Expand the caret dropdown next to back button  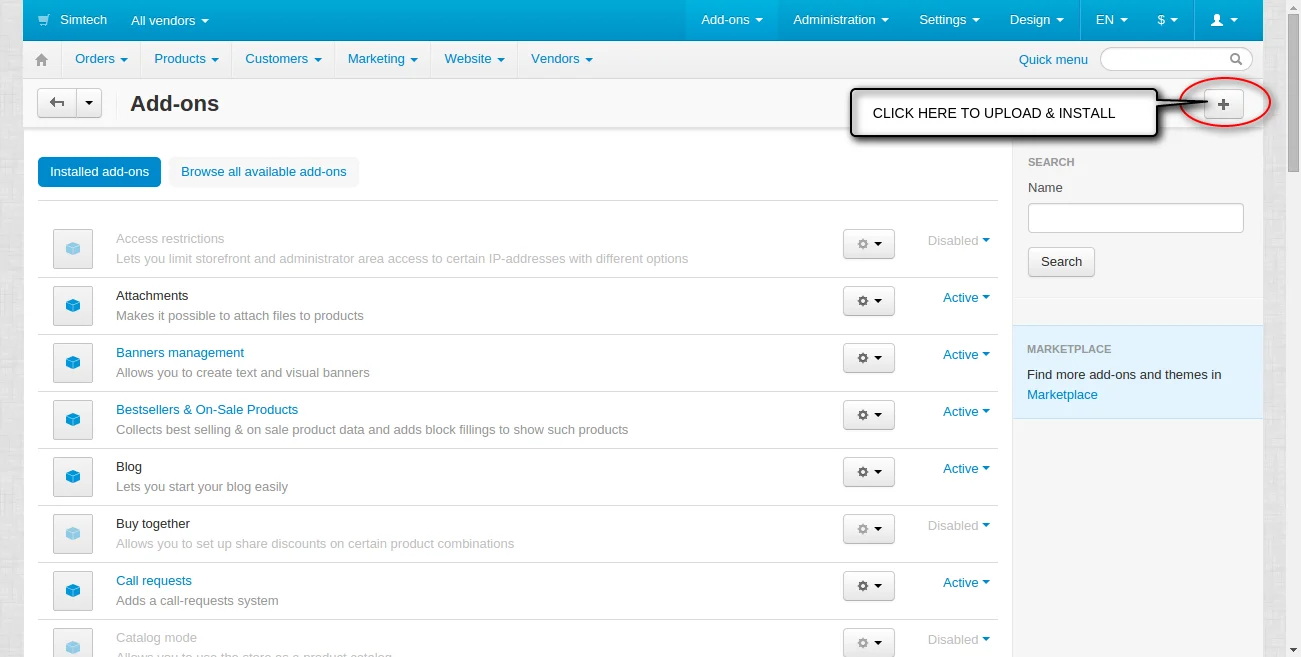(x=89, y=103)
